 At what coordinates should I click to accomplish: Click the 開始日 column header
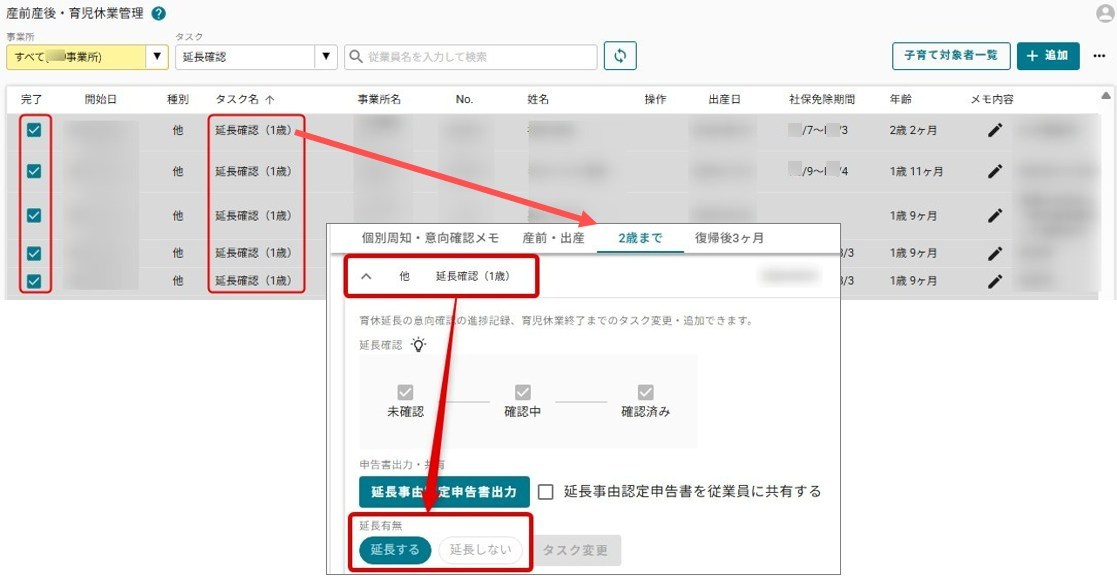[100, 100]
